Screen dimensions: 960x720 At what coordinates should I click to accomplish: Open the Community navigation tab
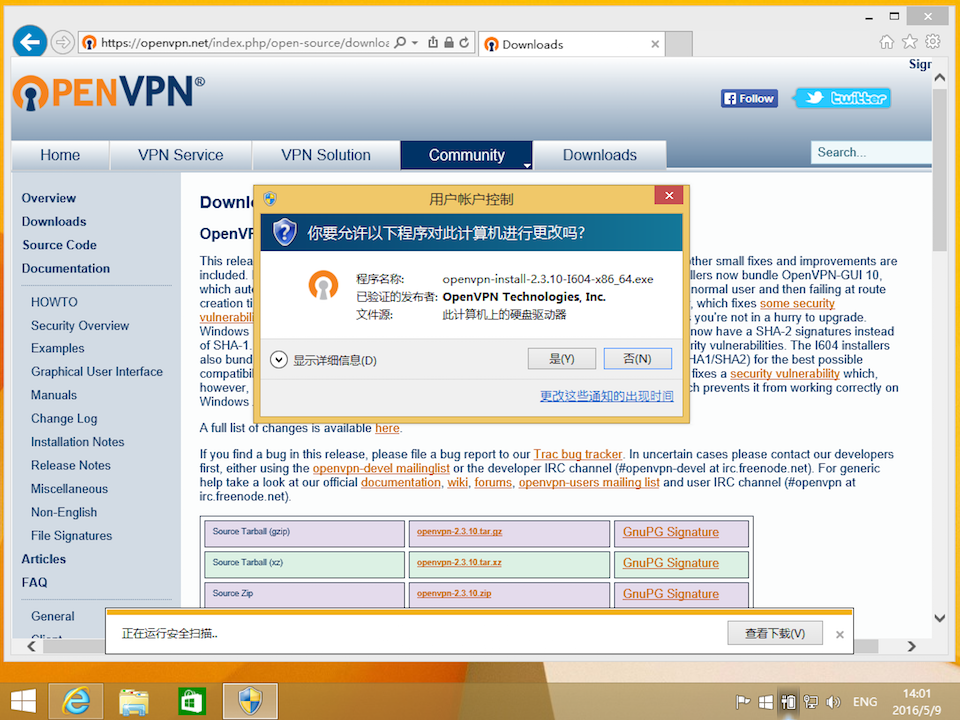coord(467,155)
